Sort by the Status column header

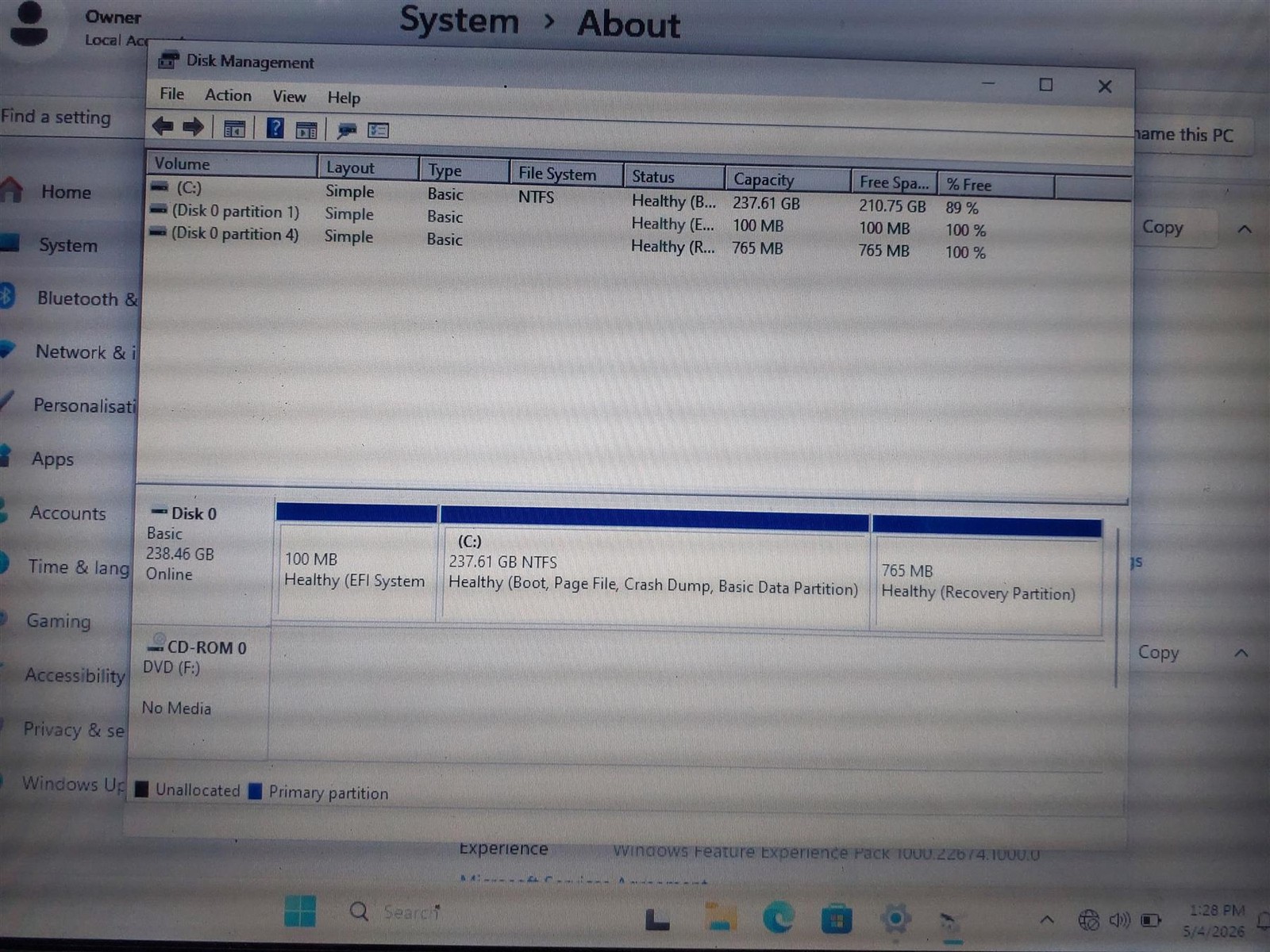point(674,177)
